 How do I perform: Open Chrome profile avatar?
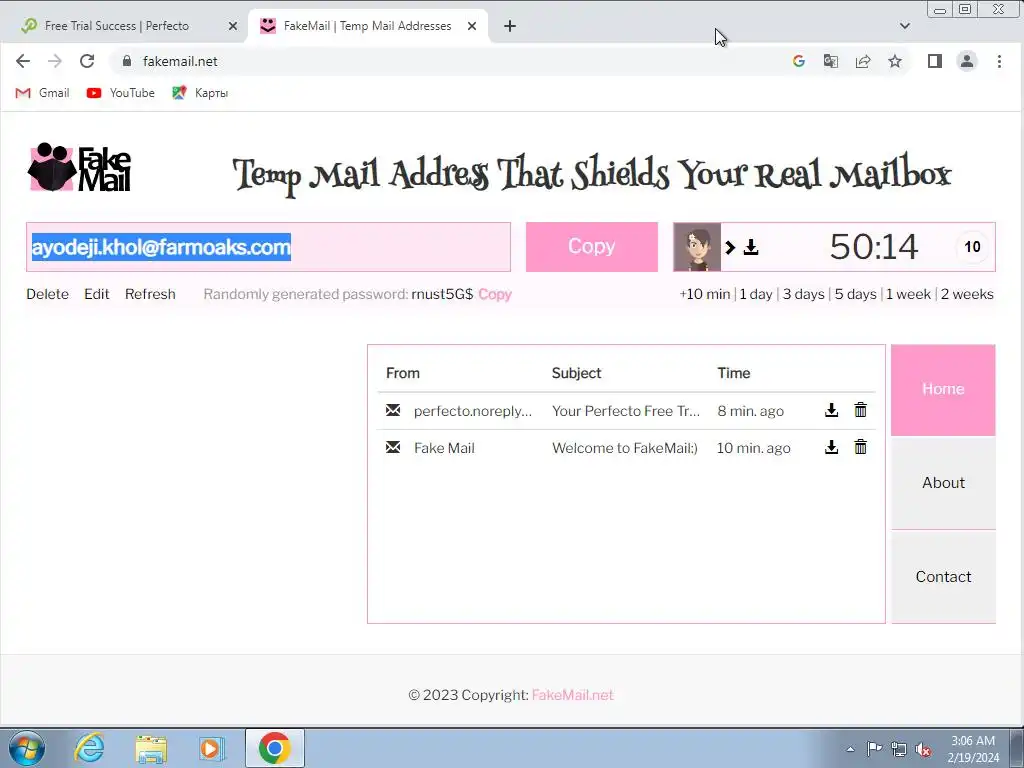pos(967,61)
